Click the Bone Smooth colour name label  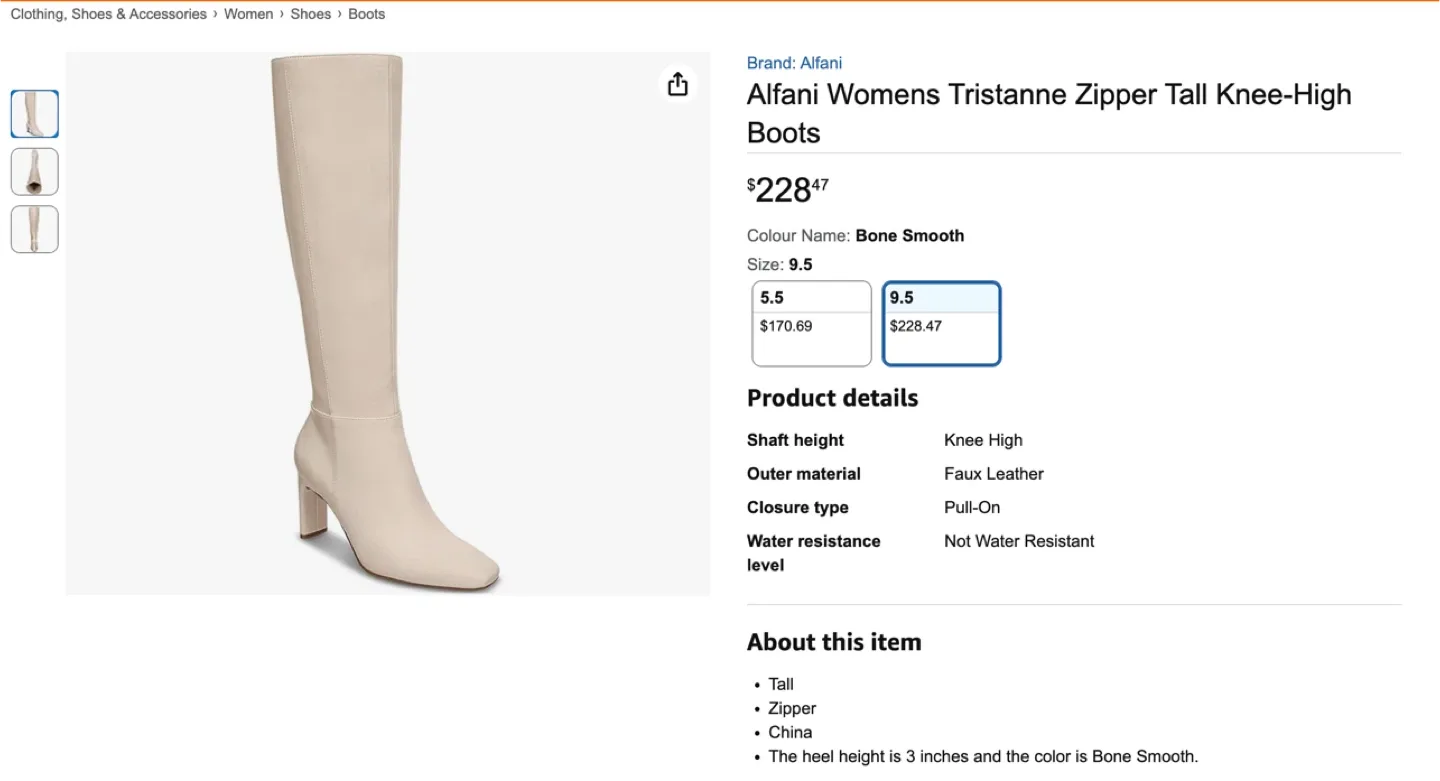point(909,235)
